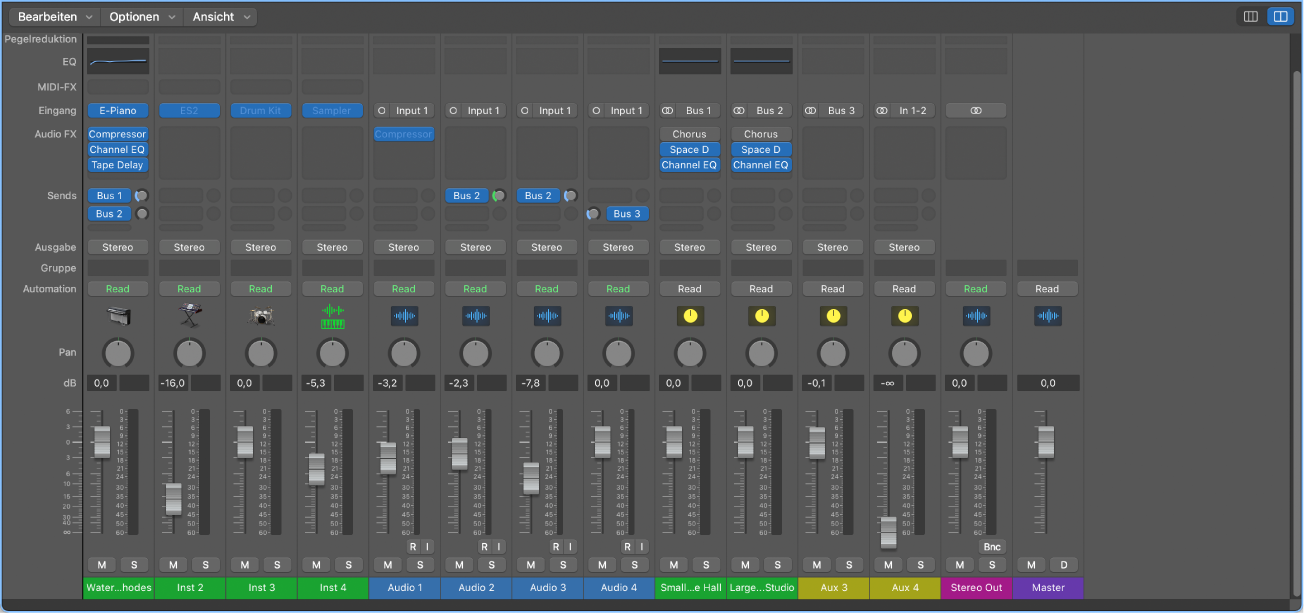Open the Read automation mode selector on Inst 2

tap(189, 288)
